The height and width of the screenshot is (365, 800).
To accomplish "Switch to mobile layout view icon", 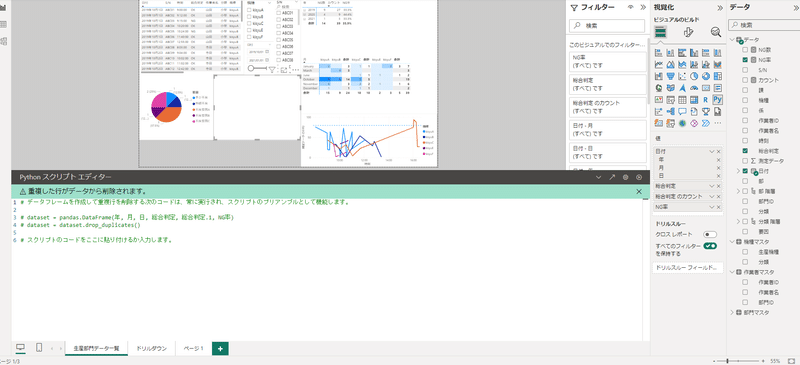I will click(x=39, y=348).
